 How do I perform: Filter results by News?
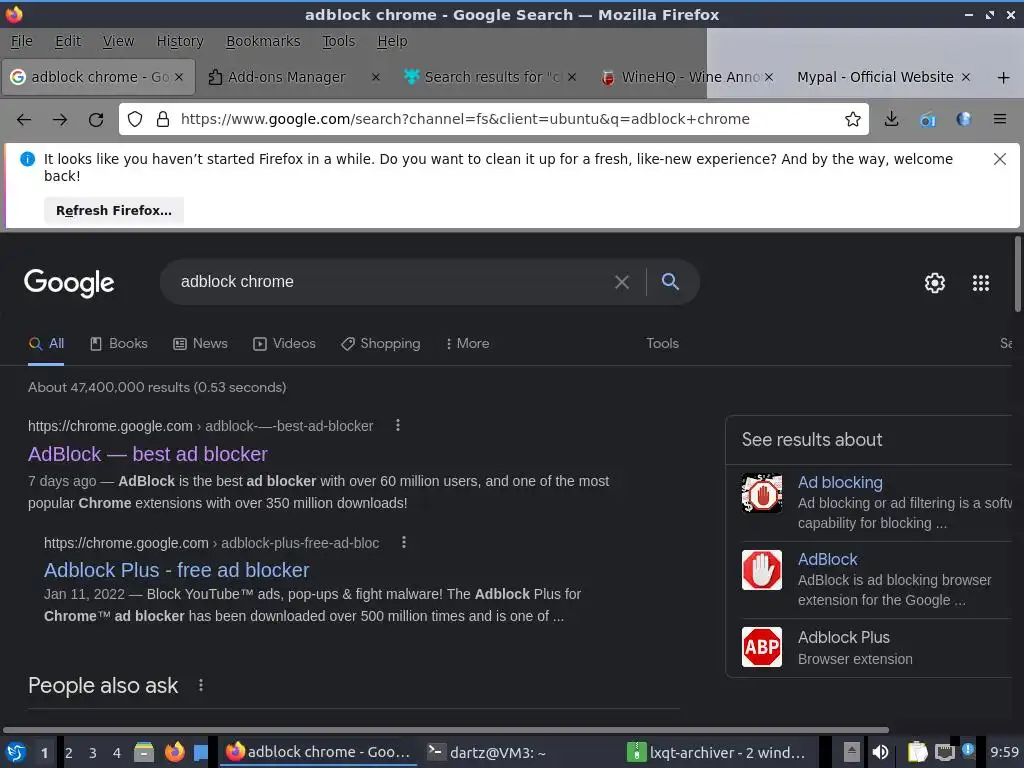pyautogui.click(x=200, y=344)
